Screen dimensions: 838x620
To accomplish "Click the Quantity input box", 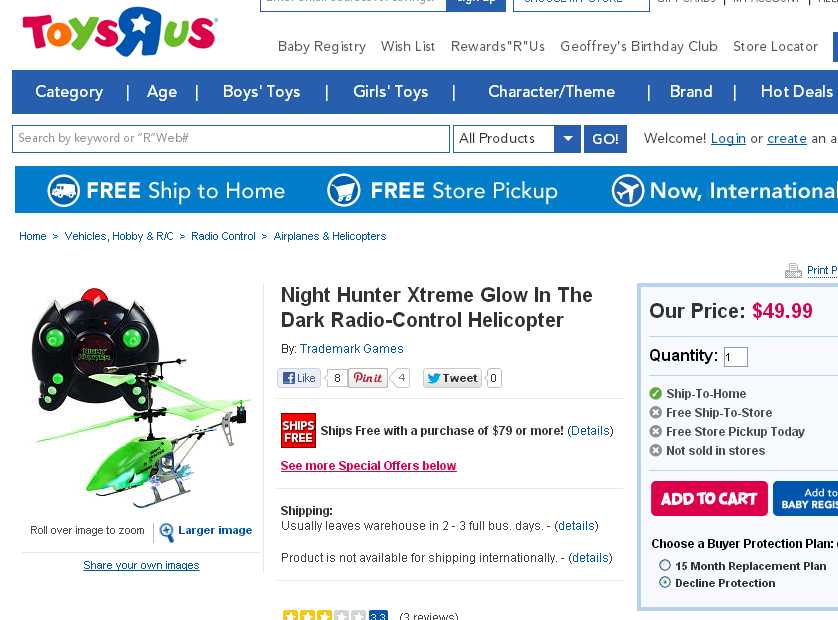I will point(735,357).
